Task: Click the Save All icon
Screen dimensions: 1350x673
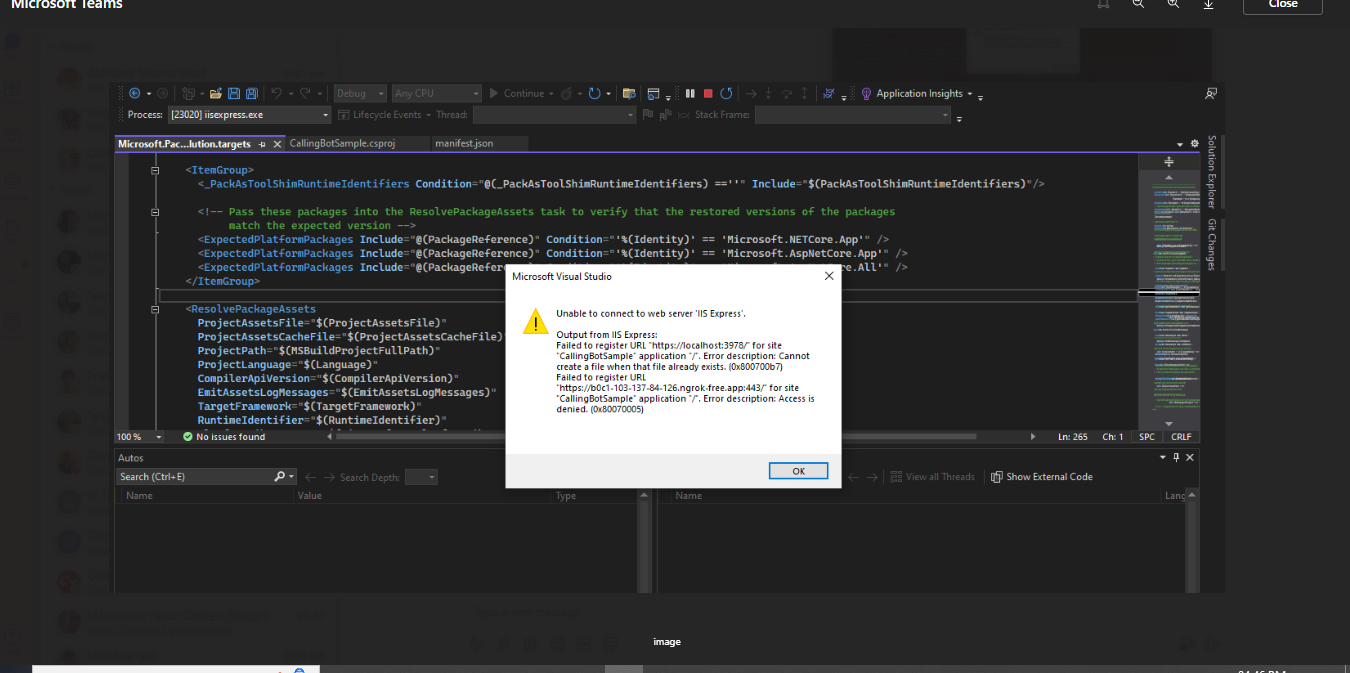Action: tap(251, 93)
